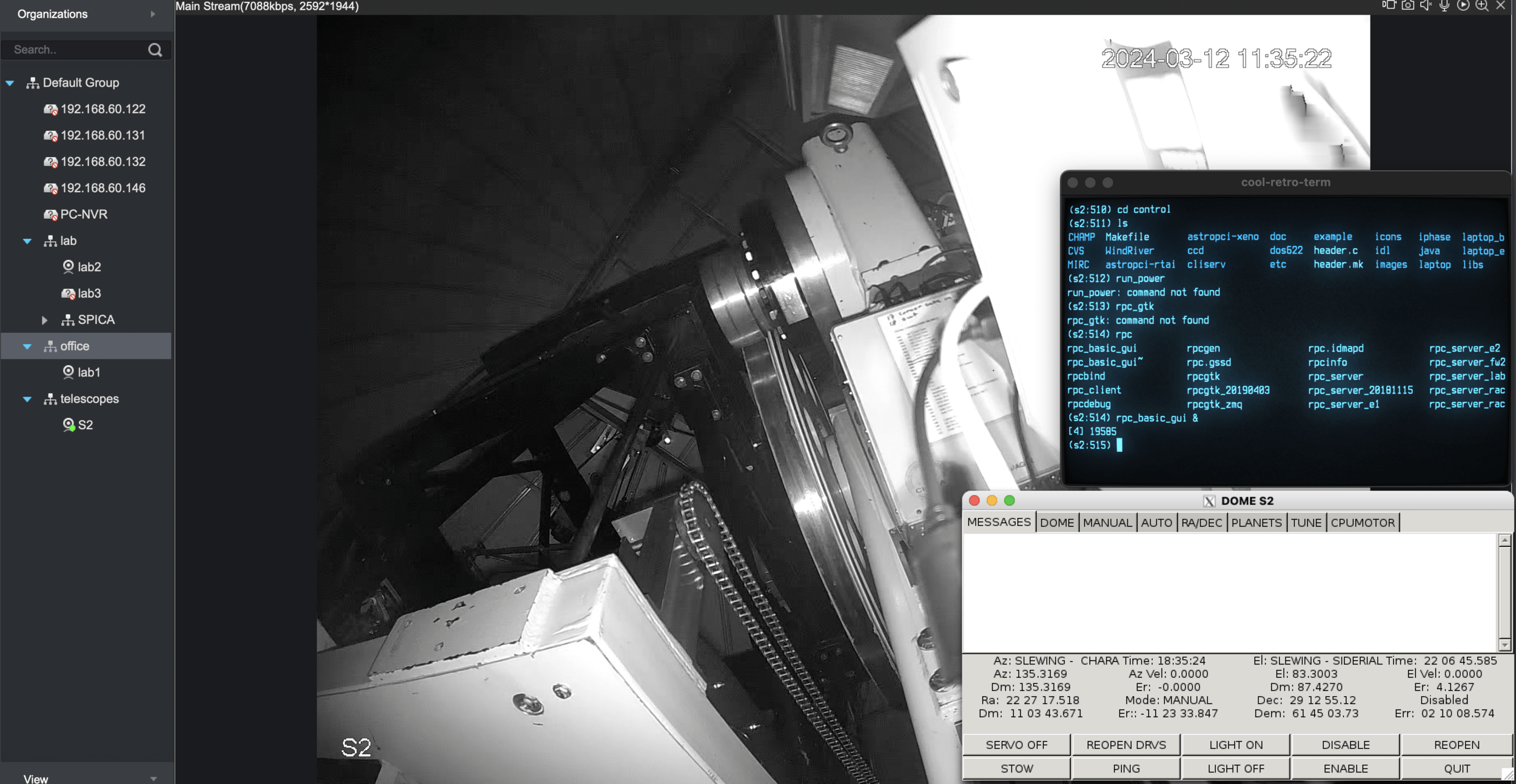Screen dimensions: 1516x784
Task: Open the lab1 camera feed
Action: (x=89, y=372)
